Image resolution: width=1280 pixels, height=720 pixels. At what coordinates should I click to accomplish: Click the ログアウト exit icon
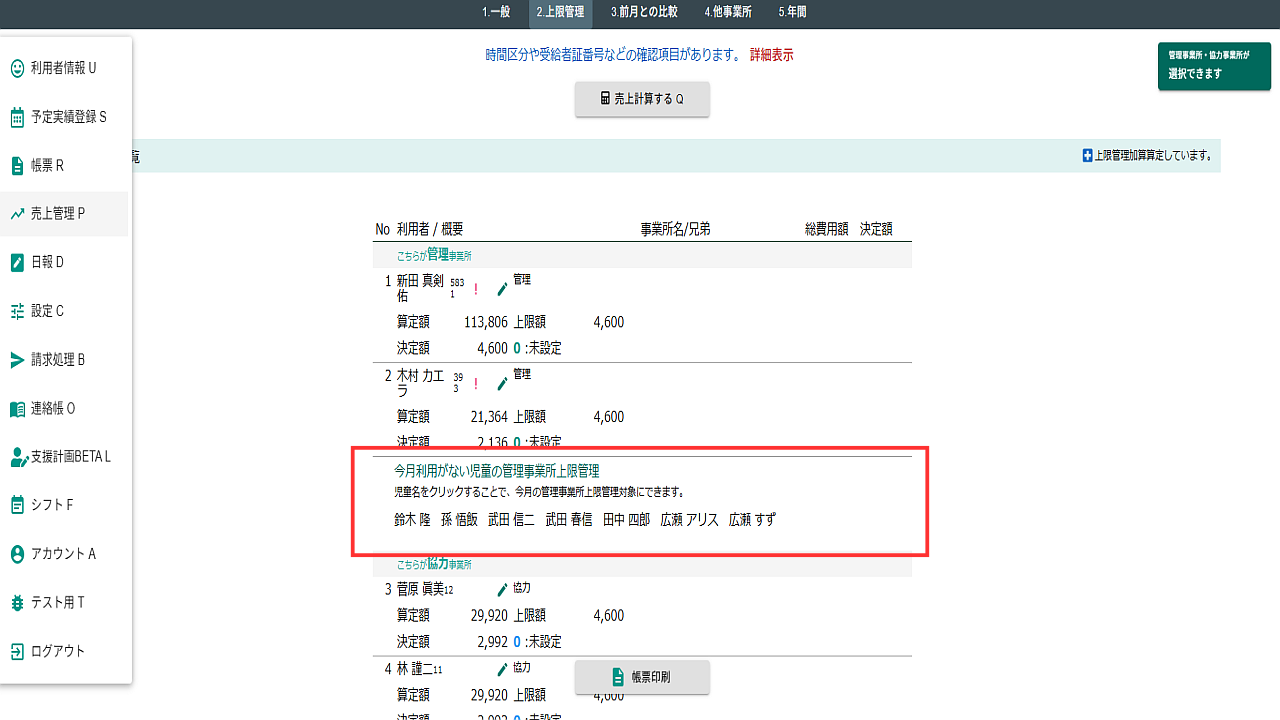17,651
